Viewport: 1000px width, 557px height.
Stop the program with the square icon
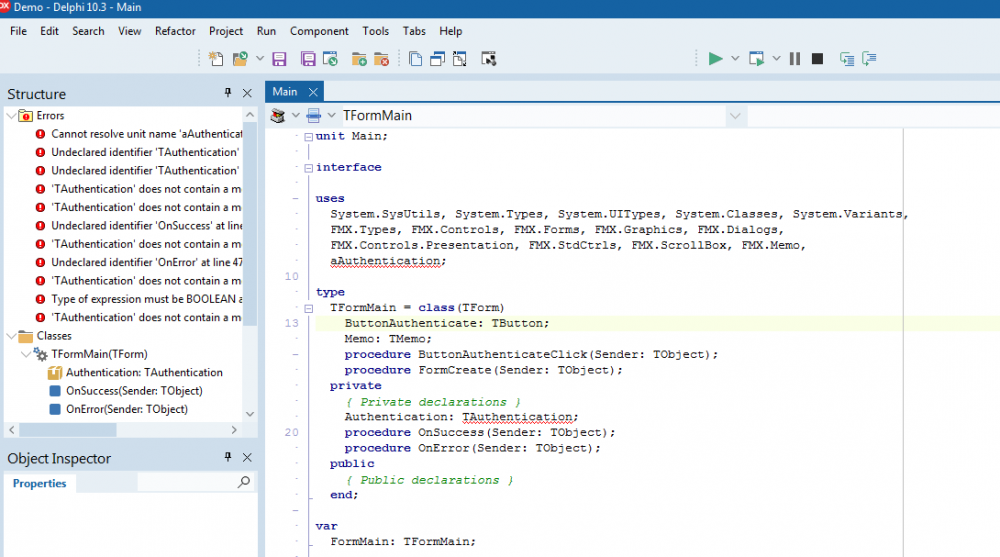click(x=817, y=59)
